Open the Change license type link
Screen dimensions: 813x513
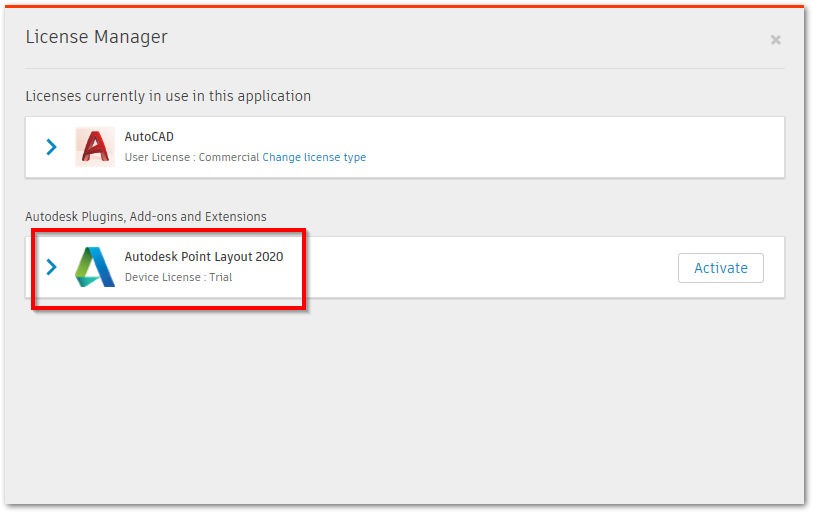pos(314,157)
